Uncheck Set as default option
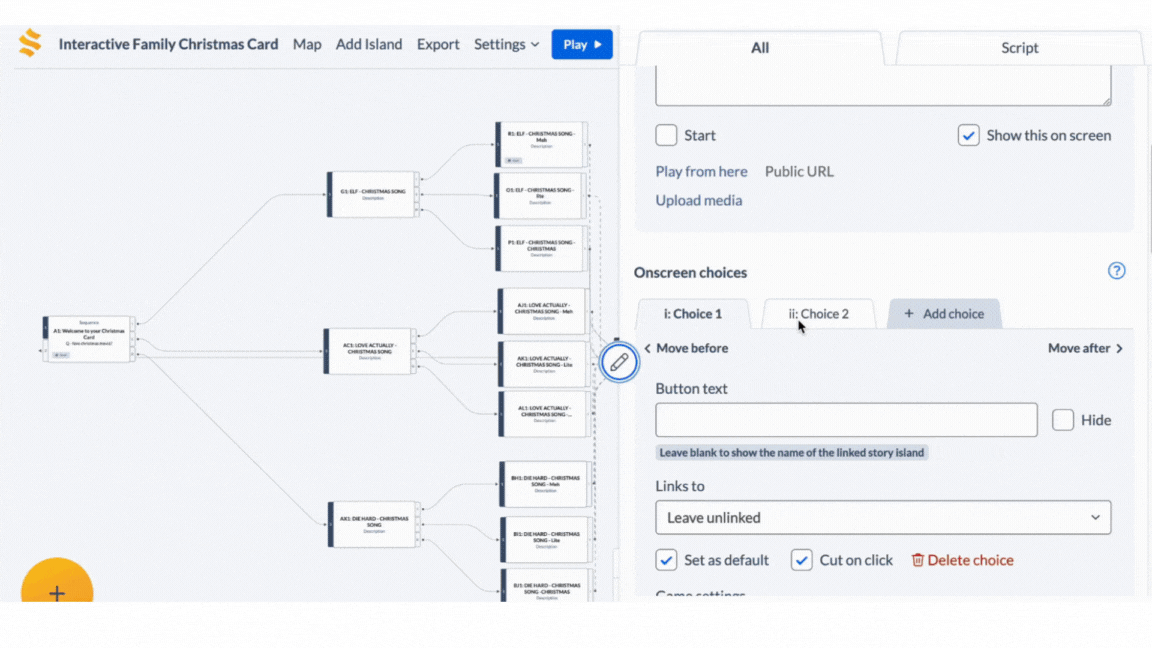 pyautogui.click(x=666, y=560)
